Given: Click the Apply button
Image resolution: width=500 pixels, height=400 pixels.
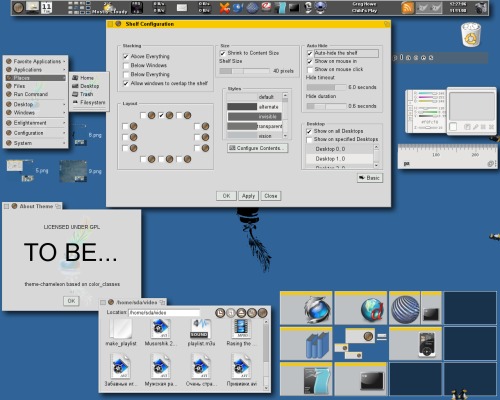Looking at the screenshot, I should tap(248, 196).
